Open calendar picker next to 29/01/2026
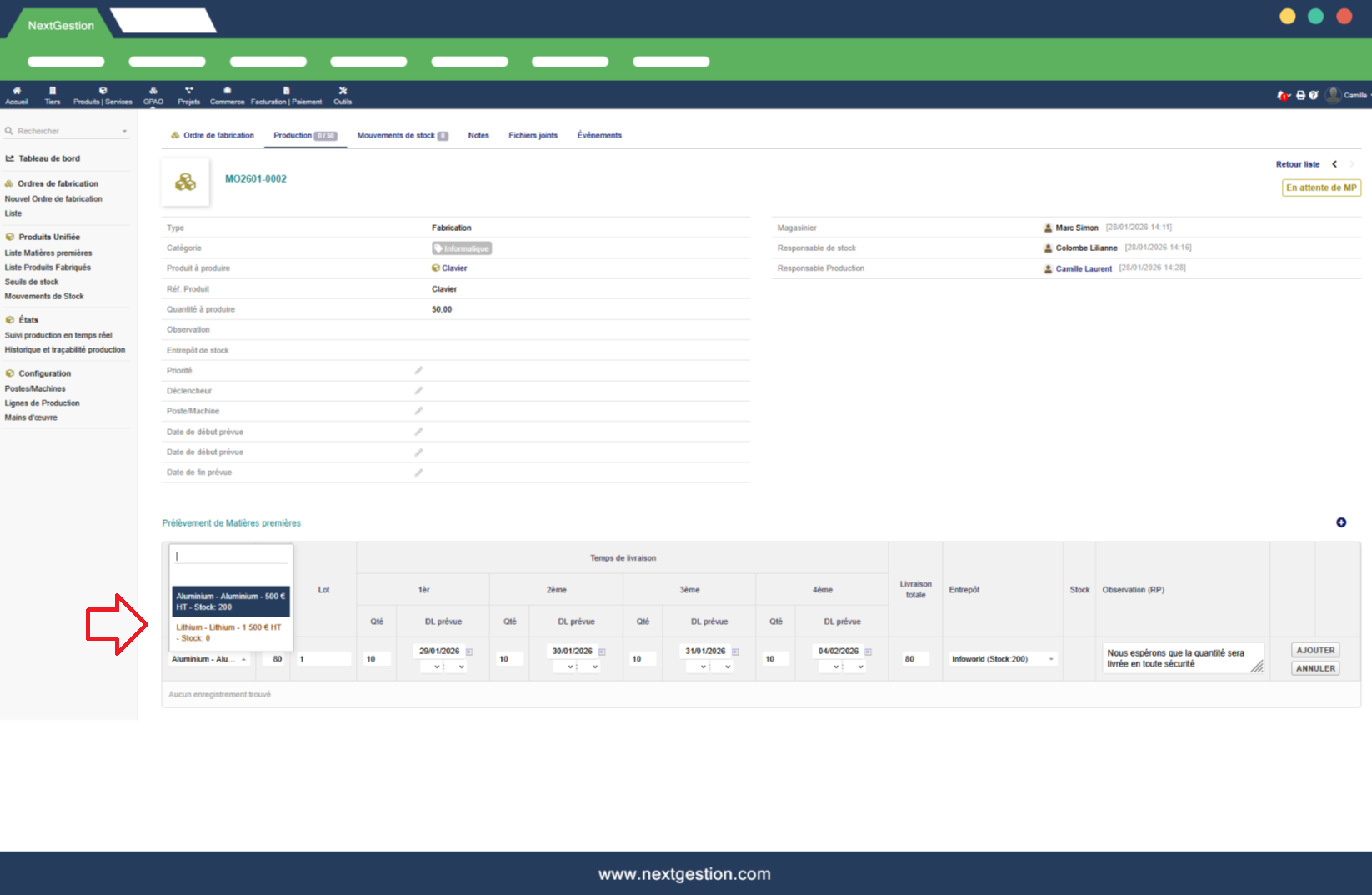1372x895 pixels. click(x=469, y=652)
